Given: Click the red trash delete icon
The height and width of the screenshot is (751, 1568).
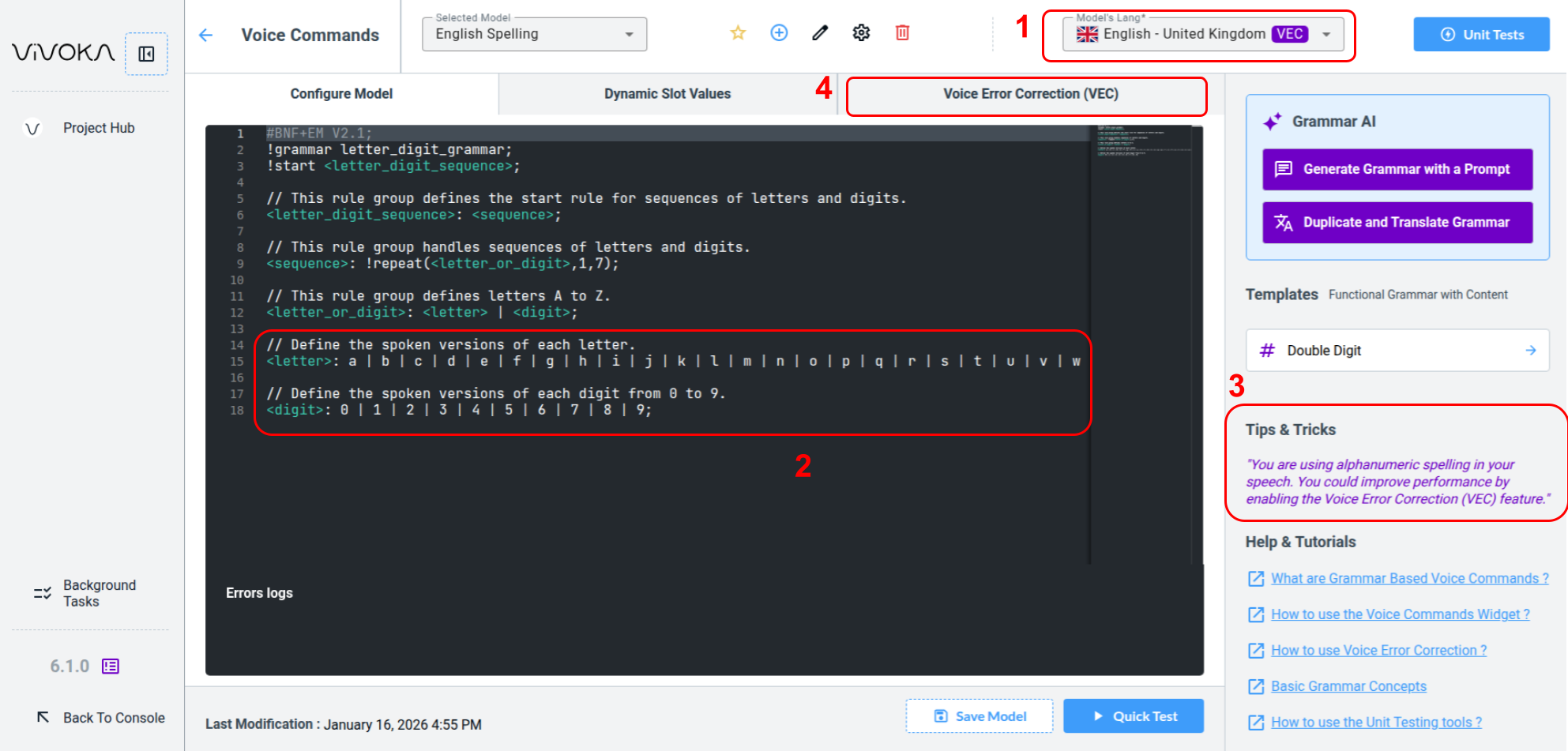Looking at the screenshot, I should (902, 33).
